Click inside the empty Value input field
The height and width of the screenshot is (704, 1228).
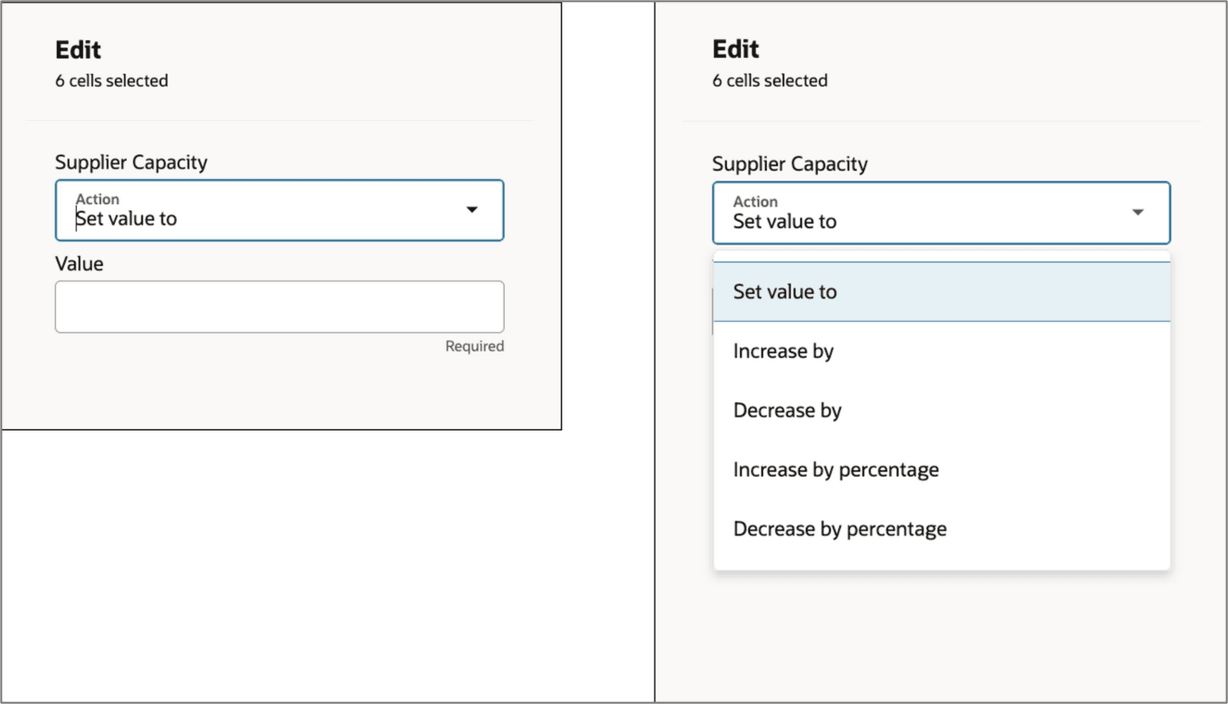coord(278,307)
